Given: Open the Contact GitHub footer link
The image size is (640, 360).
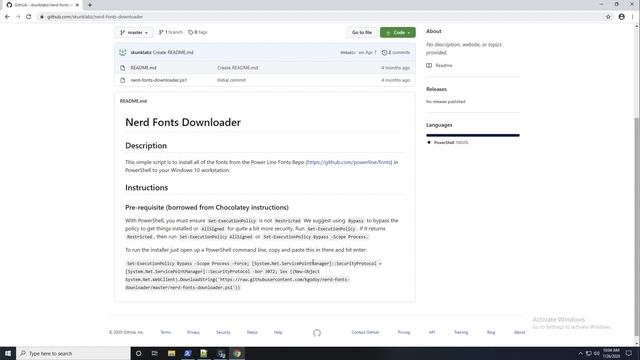Looking at the screenshot, I should point(365,332).
